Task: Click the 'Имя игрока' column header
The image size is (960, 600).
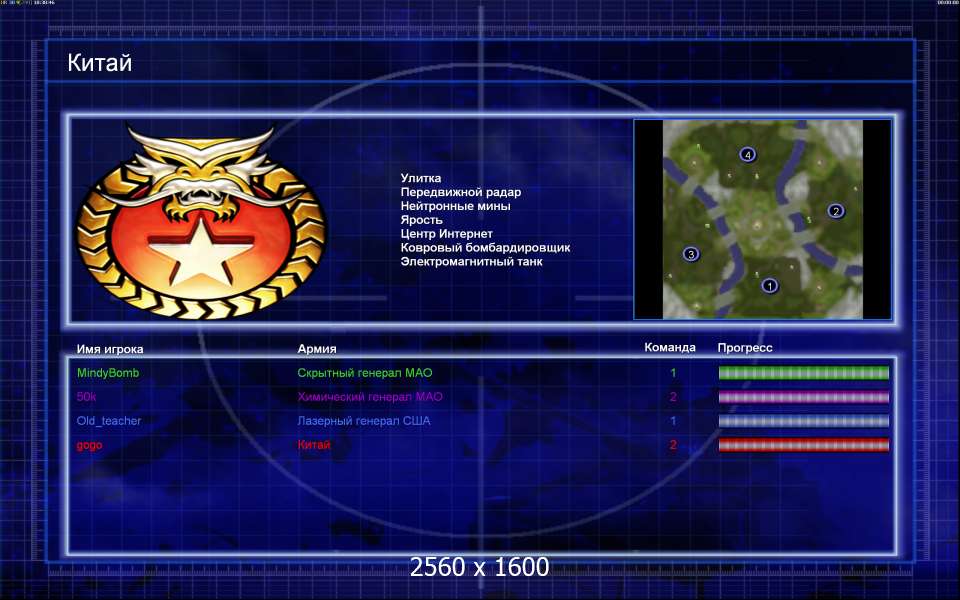Action: click(x=110, y=349)
